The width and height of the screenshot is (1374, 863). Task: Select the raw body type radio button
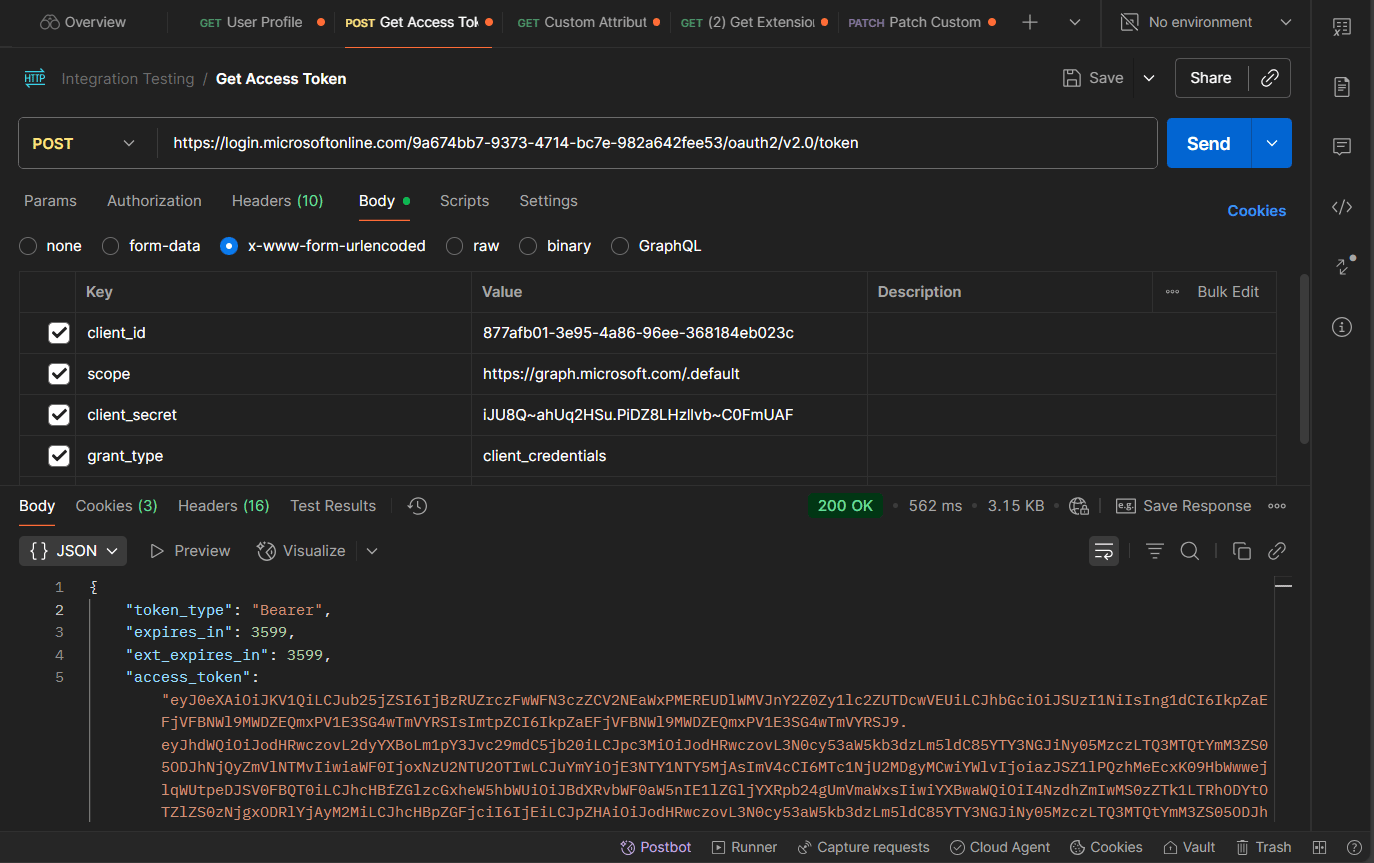tap(455, 246)
